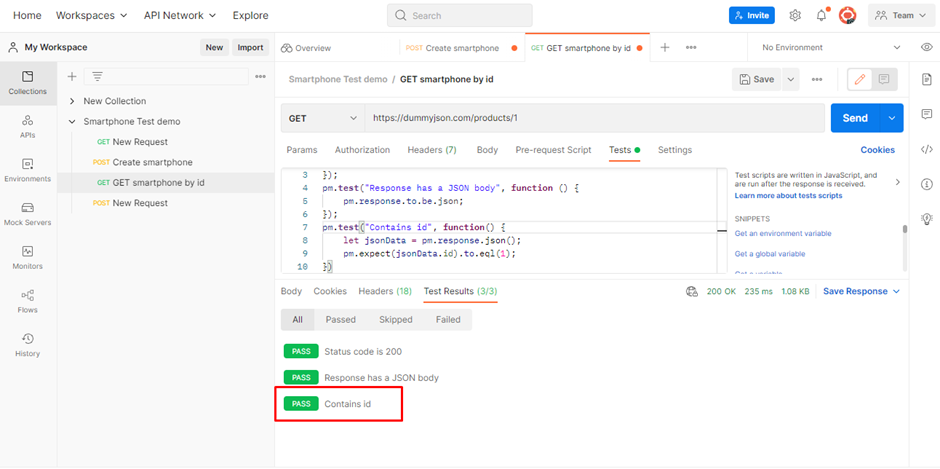Screen dimensions: 940x469
Task: Click the collections filter icon
Action: [97, 76]
